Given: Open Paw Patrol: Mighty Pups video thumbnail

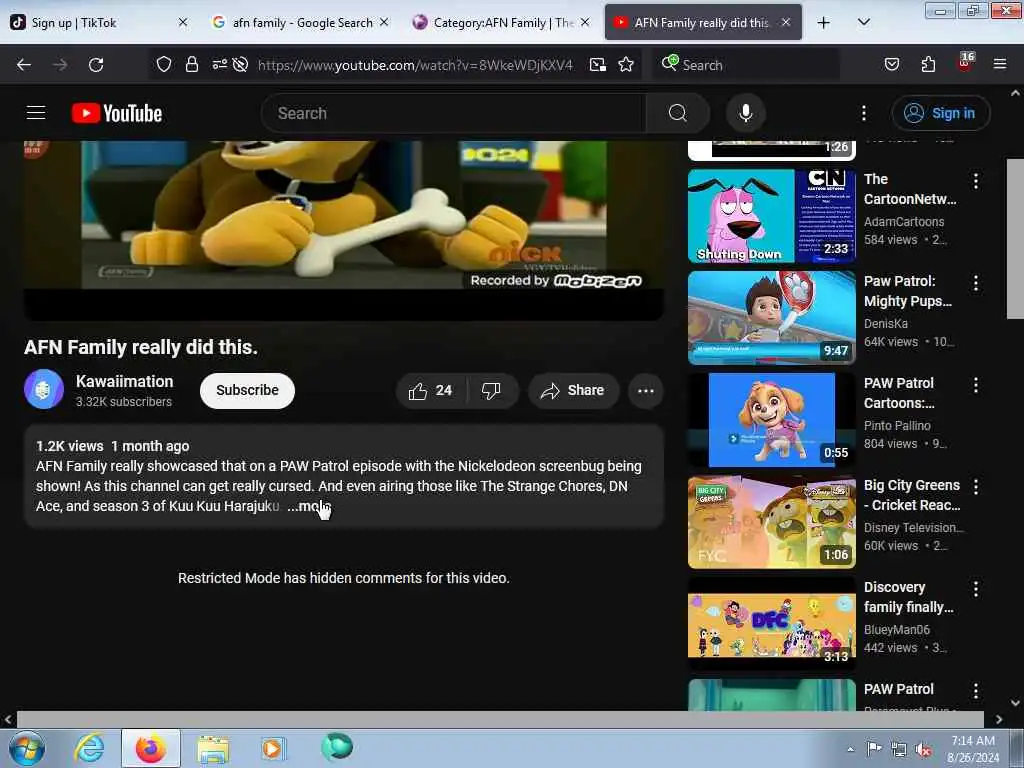Looking at the screenshot, I should tap(771, 317).
